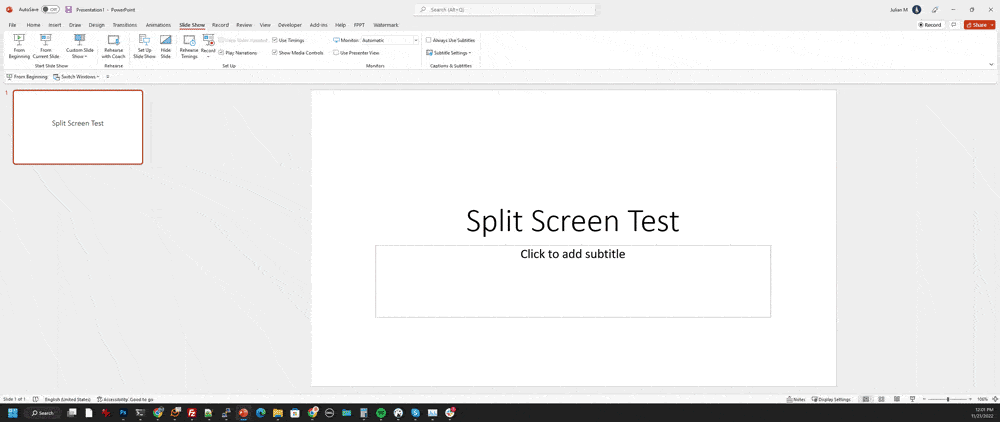Select the Split Screen Test slide thumbnail
Screen dimensions: 1000x422
point(78,127)
